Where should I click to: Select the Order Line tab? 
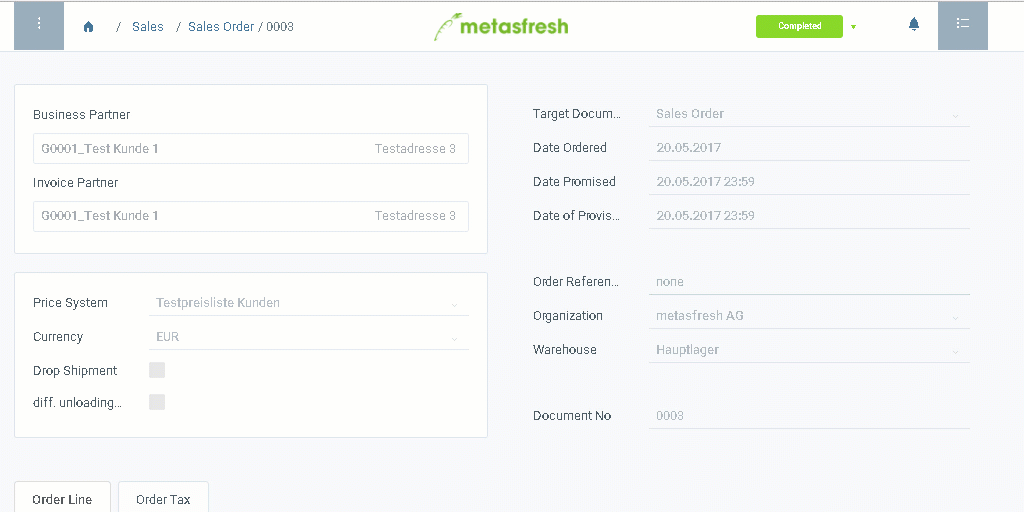click(x=62, y=500)
